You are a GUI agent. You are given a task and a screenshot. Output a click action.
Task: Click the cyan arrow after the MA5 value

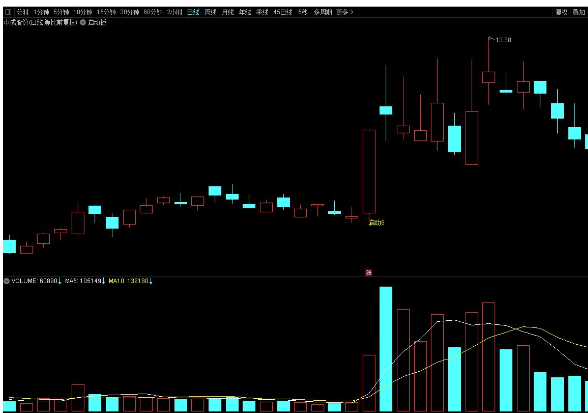point(104,281)
